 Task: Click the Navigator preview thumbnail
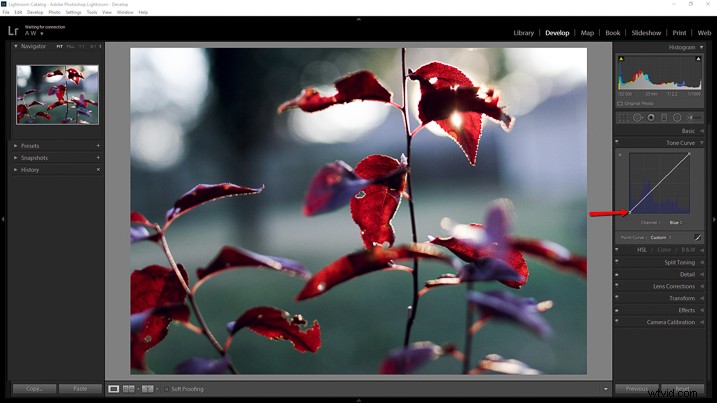coord(57,95)
